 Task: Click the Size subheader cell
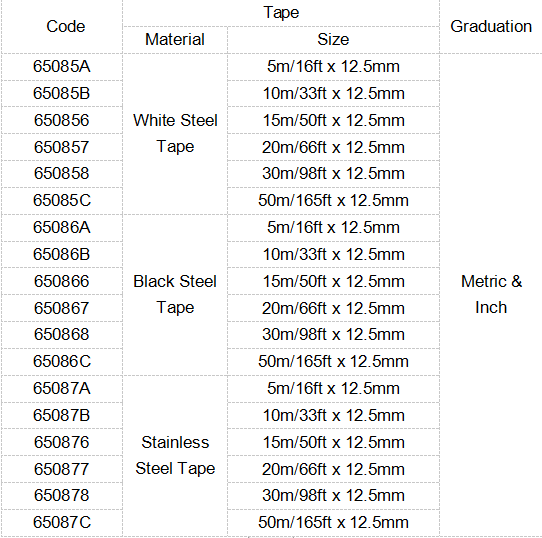click(x=333, y=40)
